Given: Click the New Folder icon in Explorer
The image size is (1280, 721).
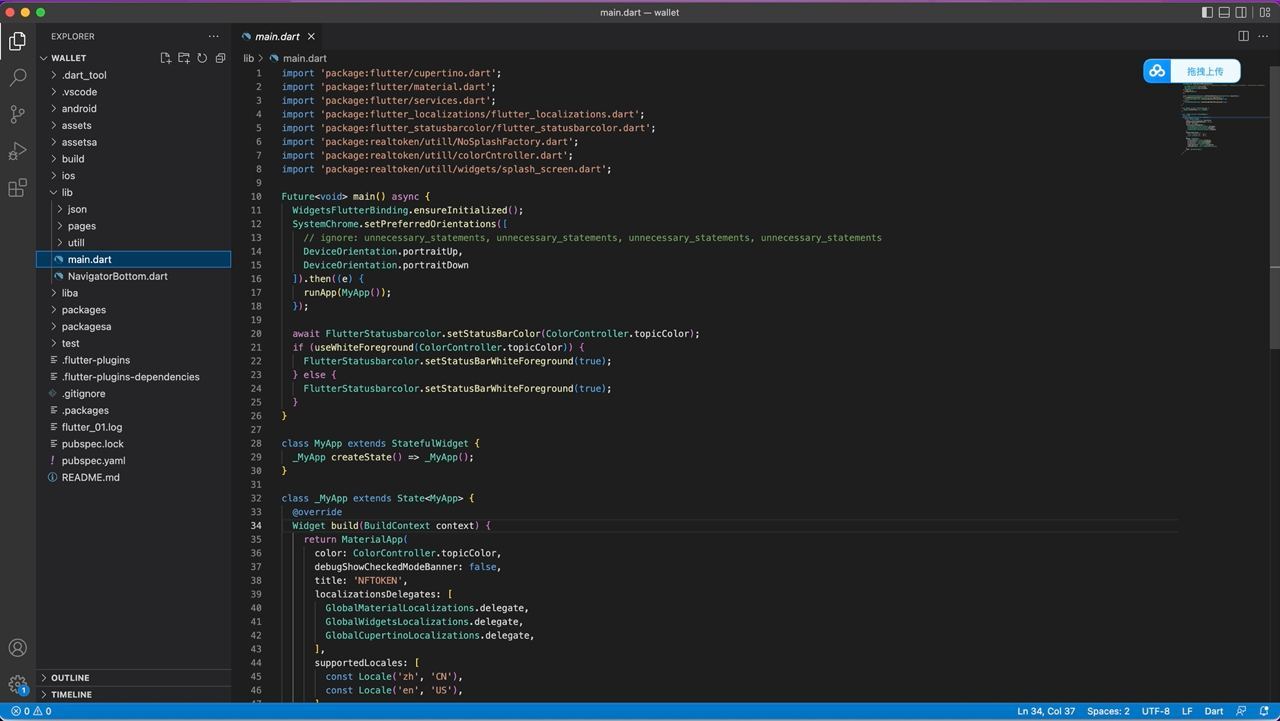Looking at the screenshot, I should (x=184, y=58).
